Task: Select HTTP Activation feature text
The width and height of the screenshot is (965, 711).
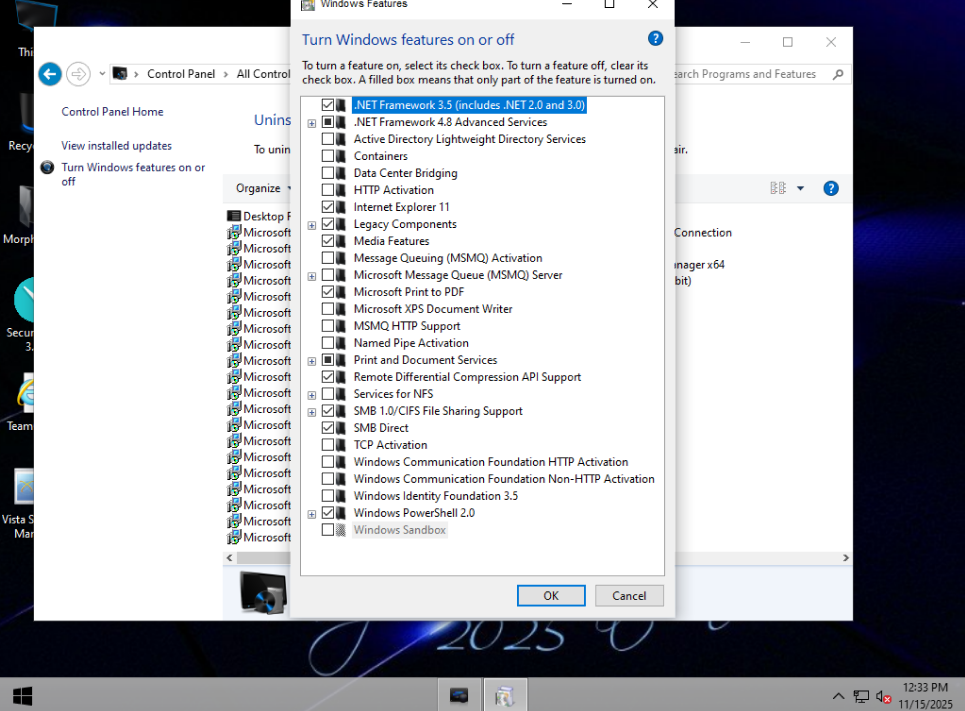Action: [394, 190]
